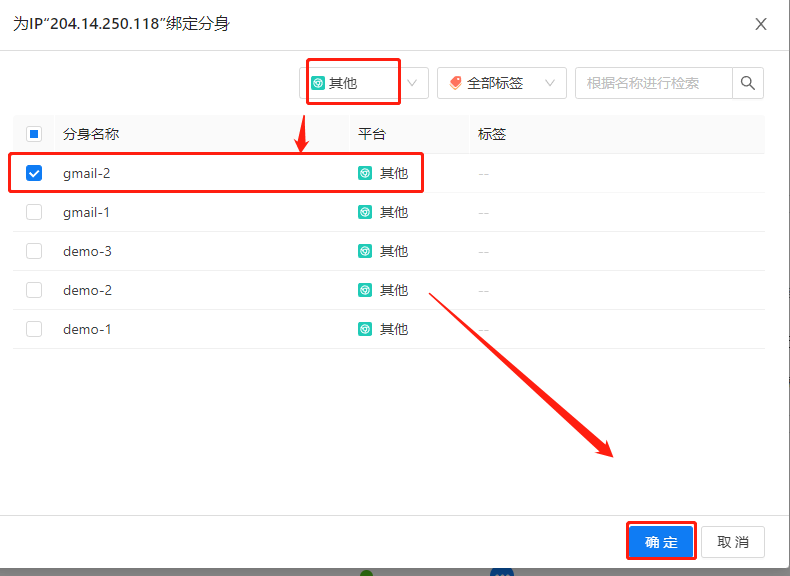Viewport: 790px width, 576px height.
Task: Toggle the select-all header checkbox
Action: 34,134
